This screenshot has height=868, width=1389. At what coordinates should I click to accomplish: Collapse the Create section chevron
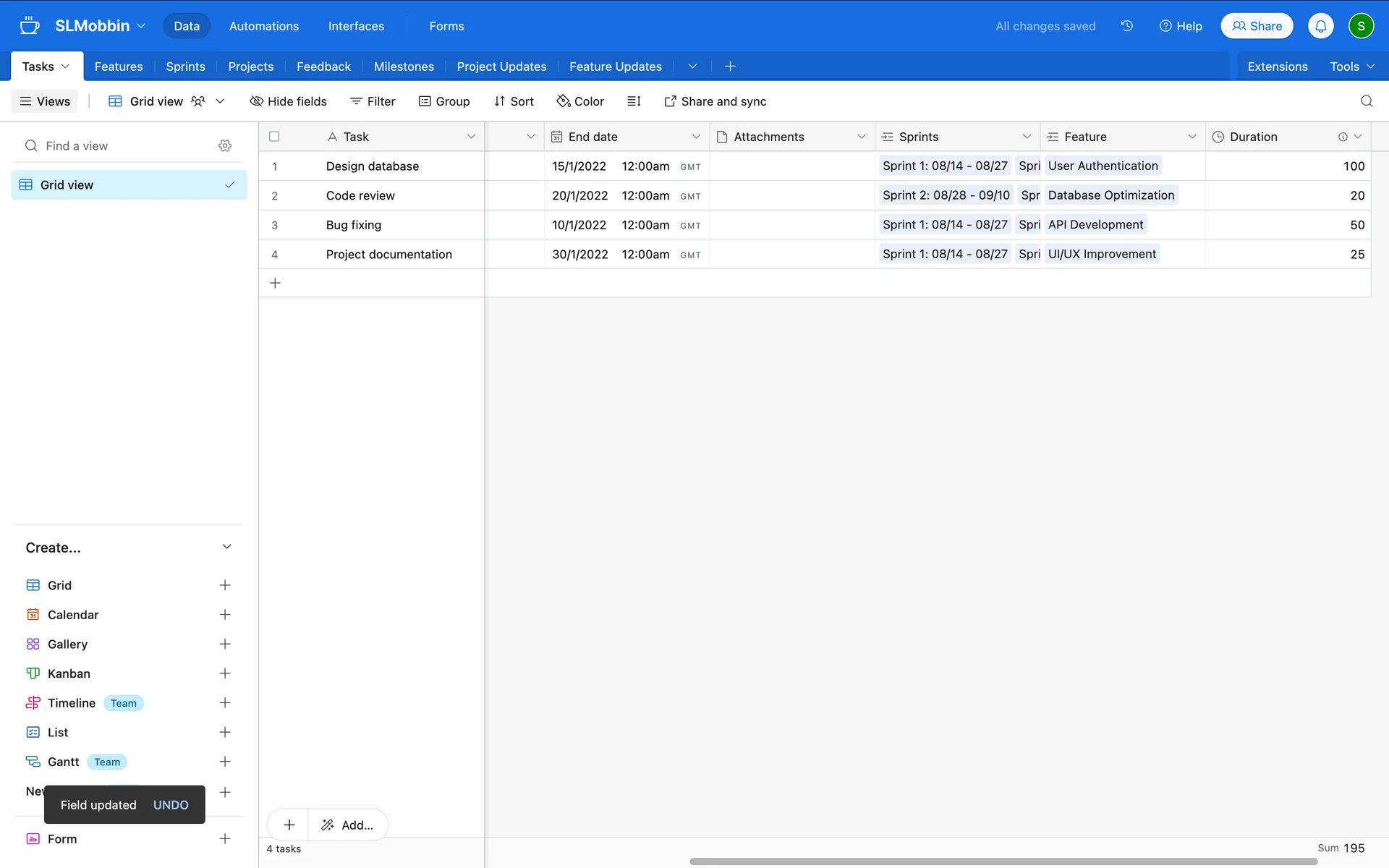coord(226,548)
